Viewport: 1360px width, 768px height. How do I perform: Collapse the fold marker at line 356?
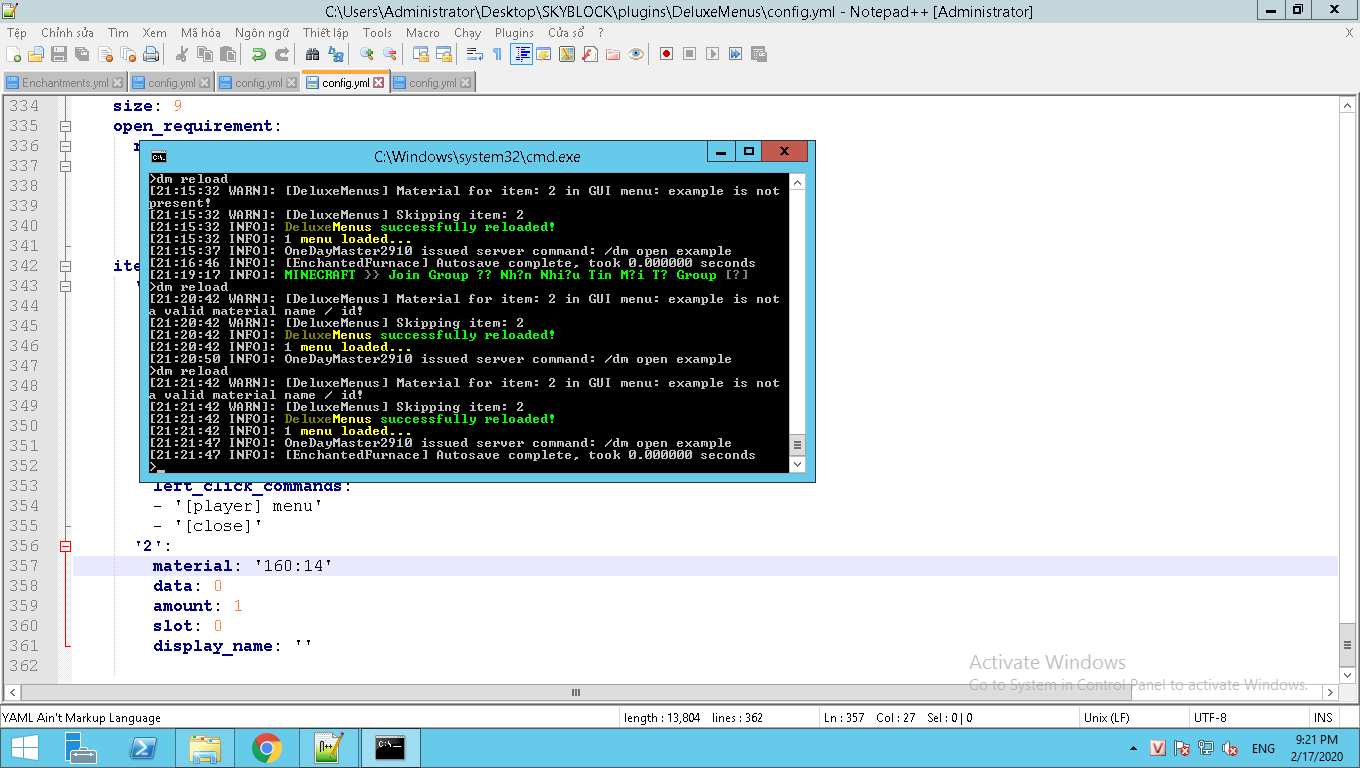coord(66,546)
